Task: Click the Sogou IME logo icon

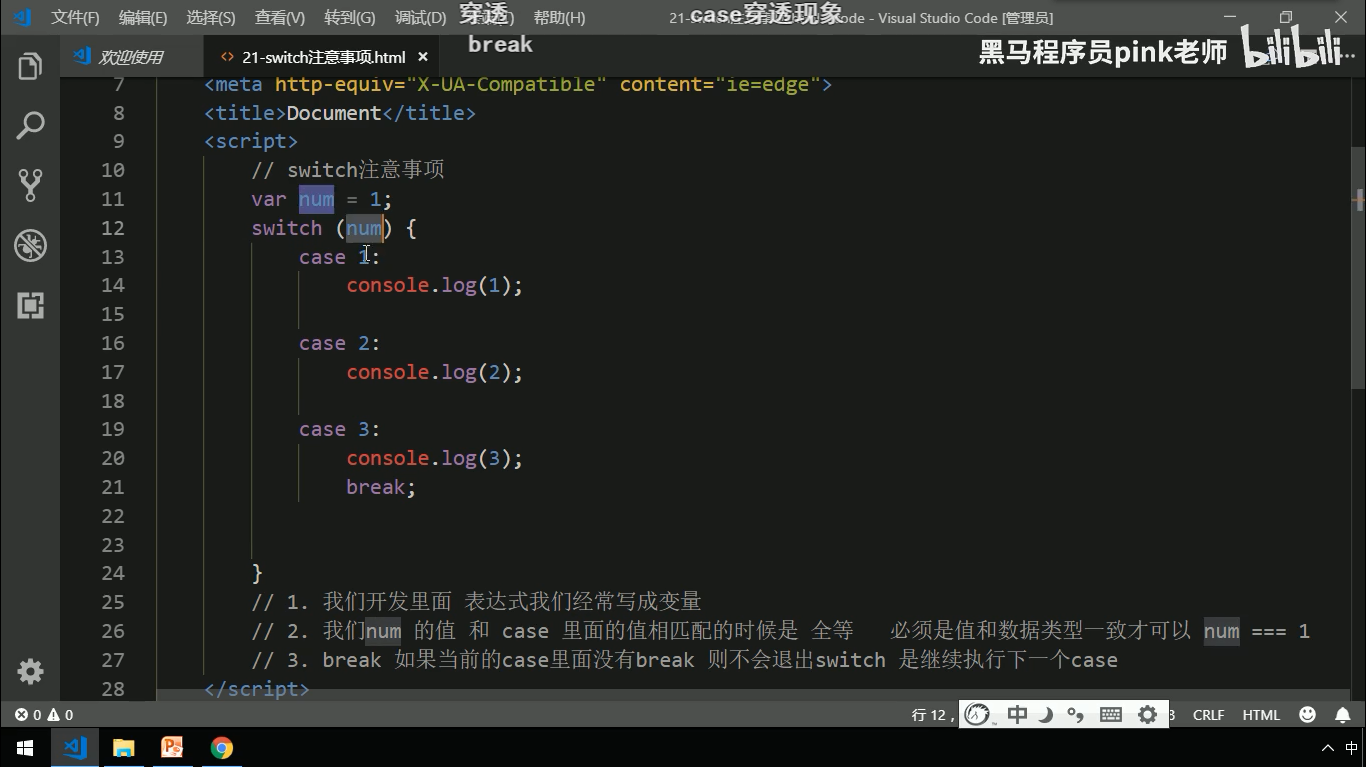Action: point(978,714)
